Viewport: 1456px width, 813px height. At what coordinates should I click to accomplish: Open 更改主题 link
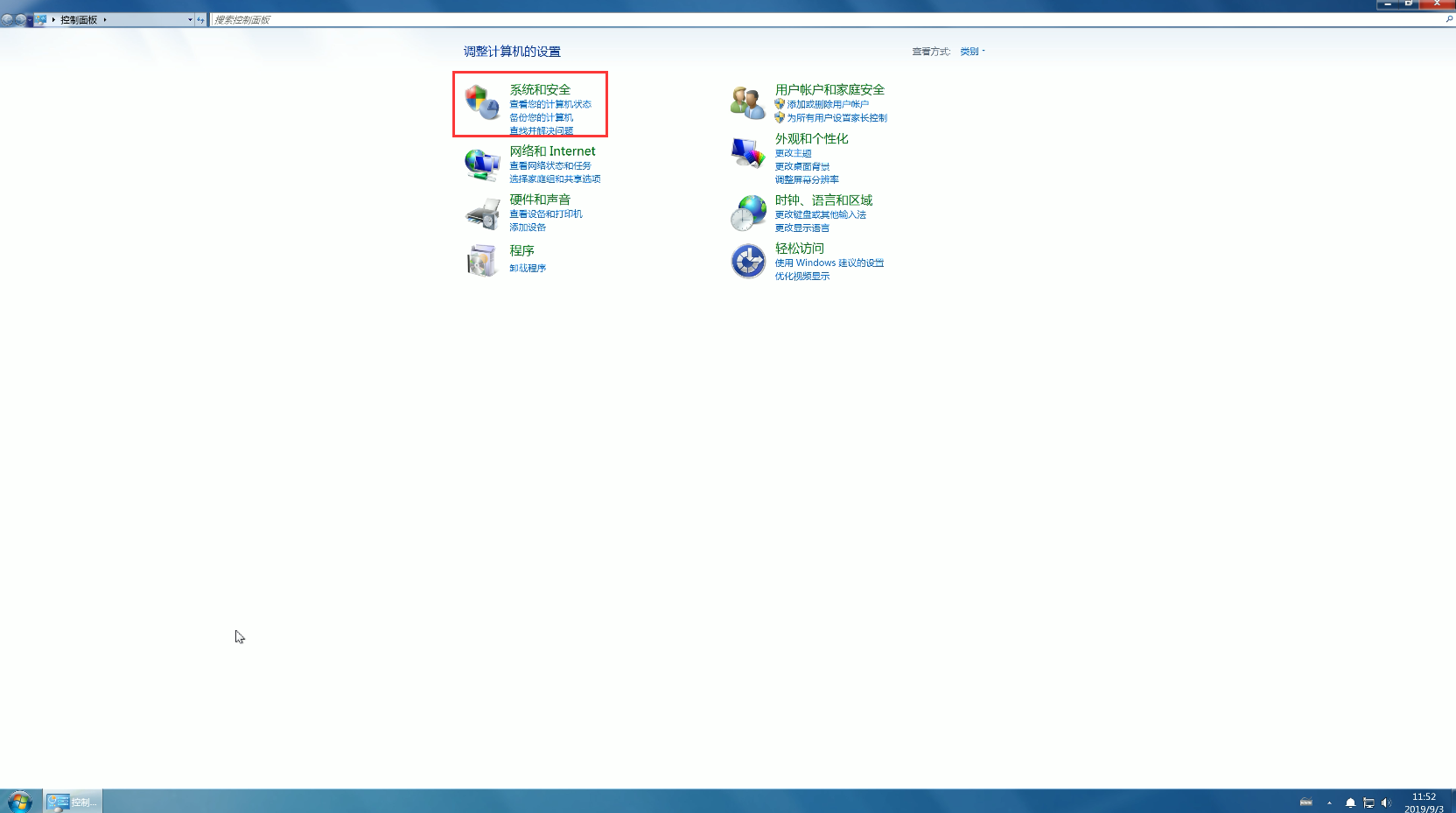793,153
